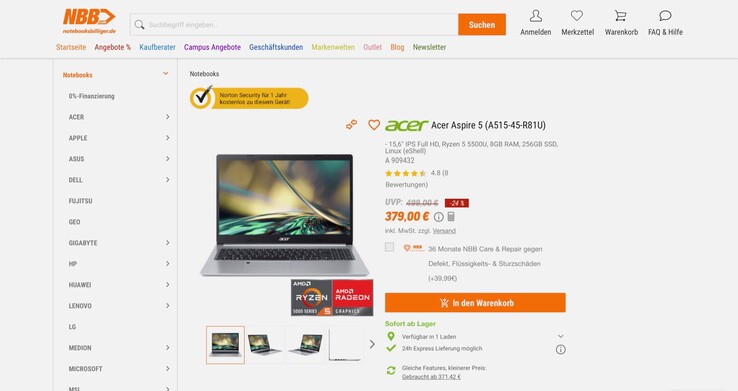Collapse the Notebooks sidebar section
The height and width of the screenshot is (391, 738).
(166, 74)
